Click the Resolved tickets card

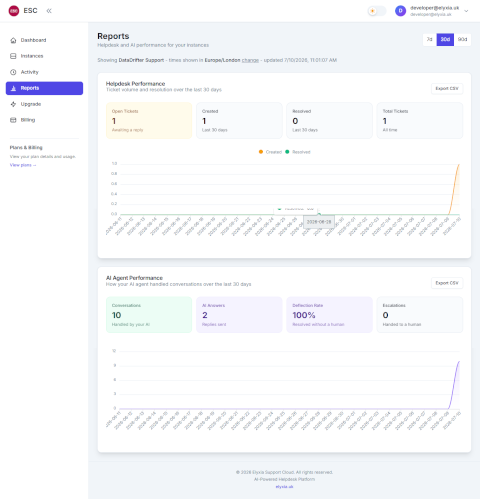[329, 121]
